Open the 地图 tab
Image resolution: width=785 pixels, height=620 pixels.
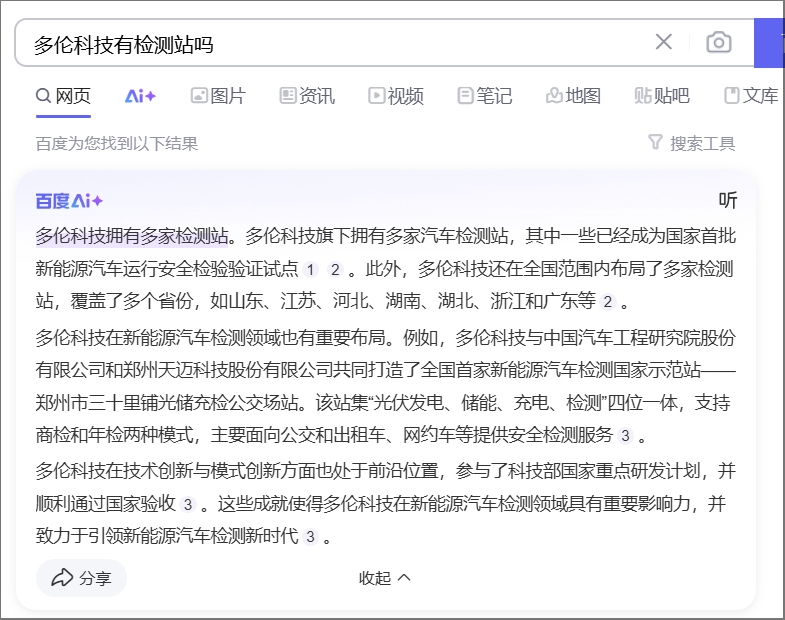coord(573,96)
